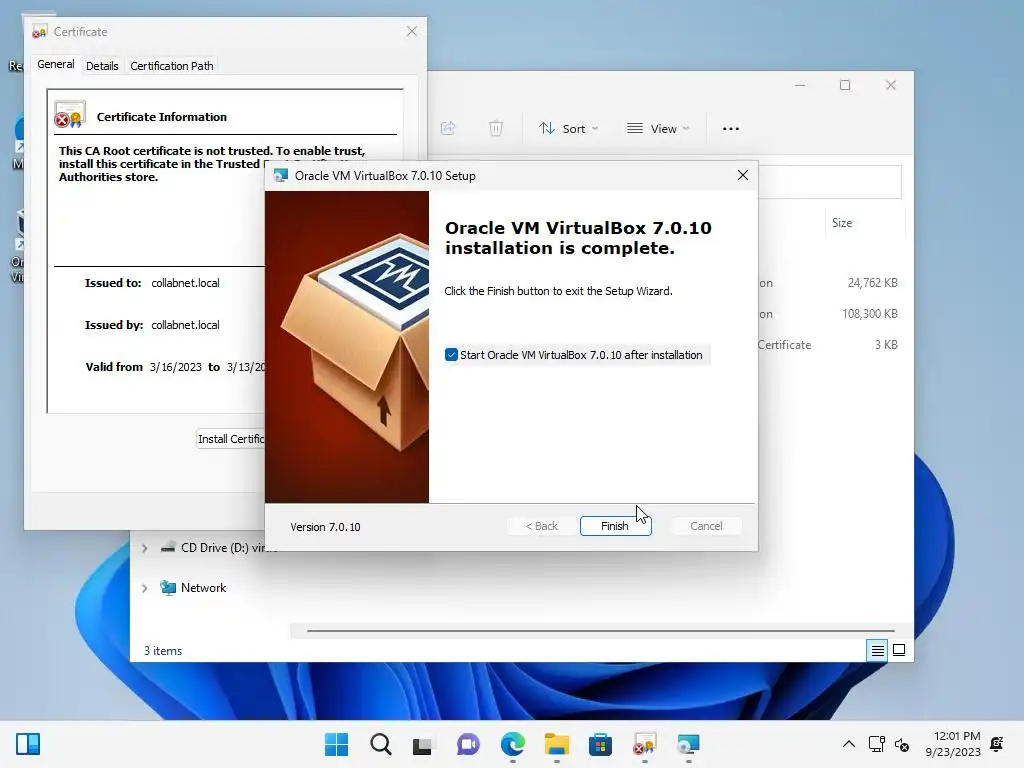Close the VirtualBox Setup dialog
Image resolution: width=1024 pixels, height=768 pixels.
(x=743, y=175)
